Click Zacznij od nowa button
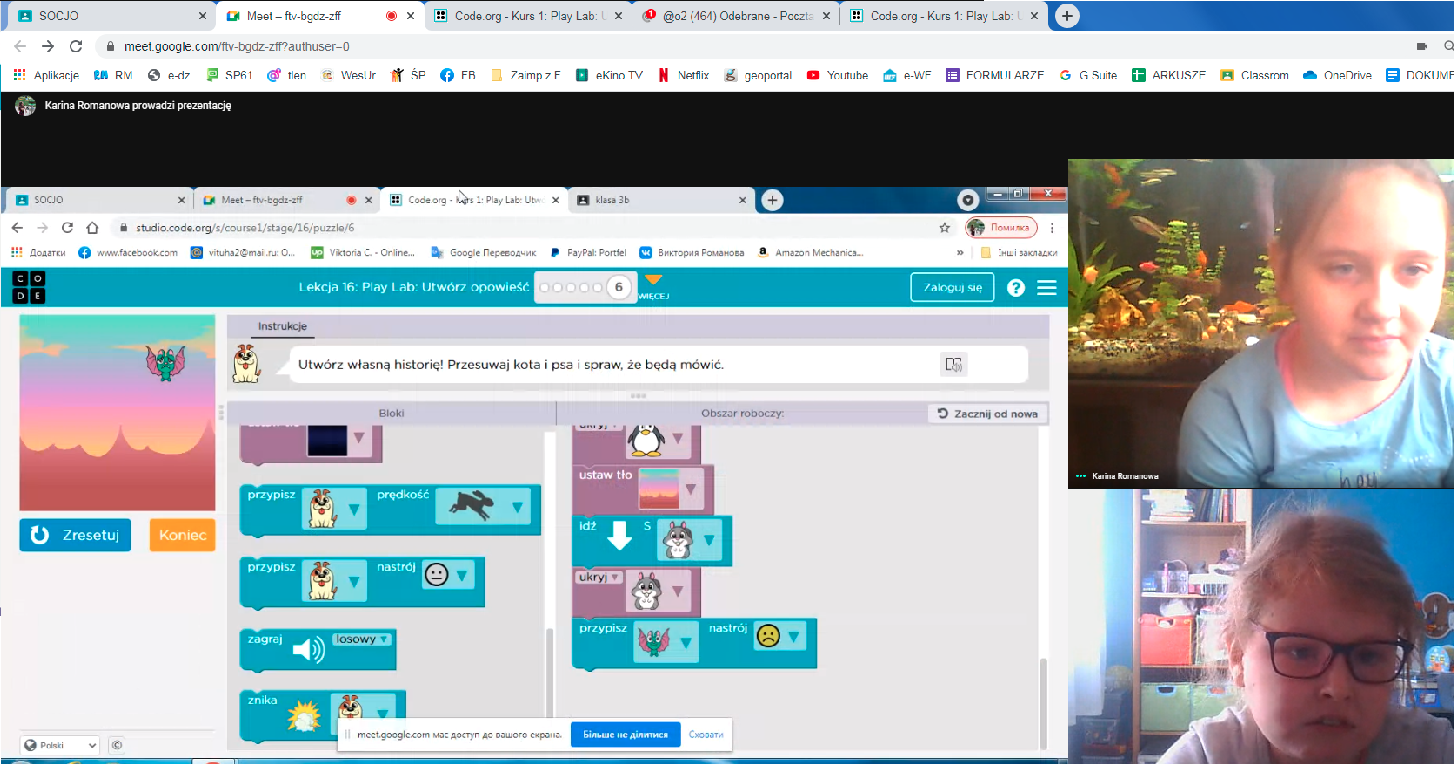 pyautogui.click(x=988, y=413)
